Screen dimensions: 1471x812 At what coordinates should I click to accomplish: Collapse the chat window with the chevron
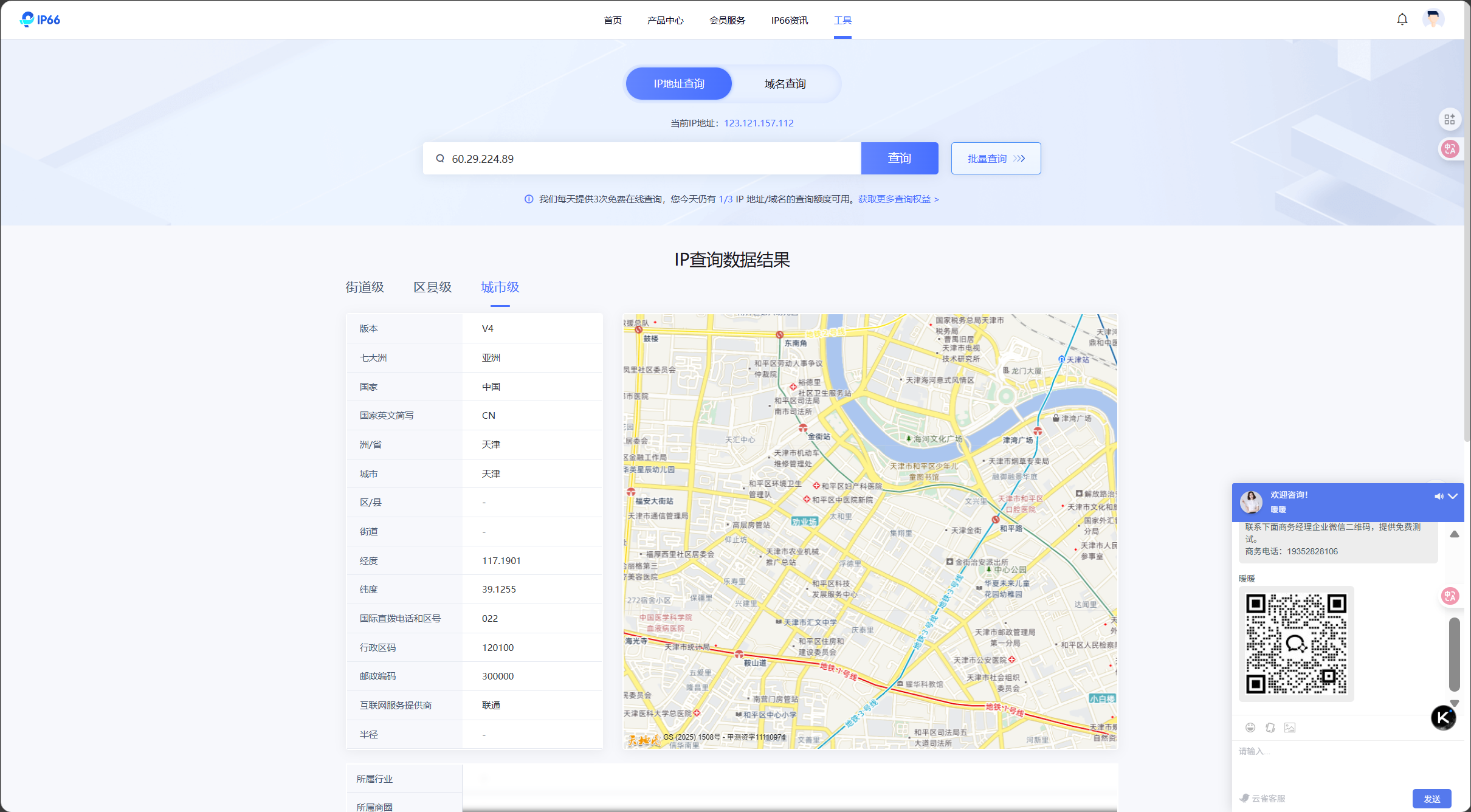(x=1453, y=497)
